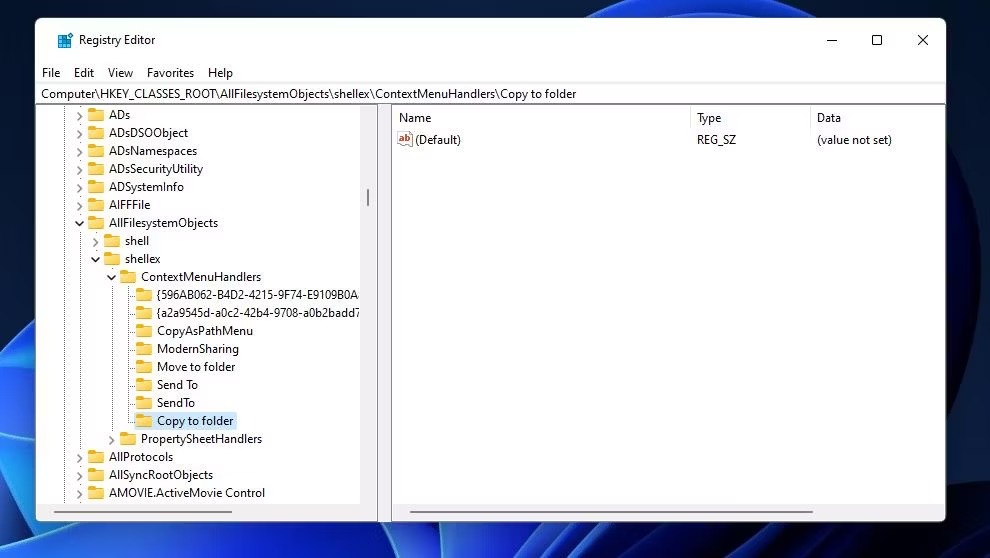The height and width of the screenshot is (558, 990).
Task: Click the "(value not set)" data cell
Action: (x=854, y=140)
